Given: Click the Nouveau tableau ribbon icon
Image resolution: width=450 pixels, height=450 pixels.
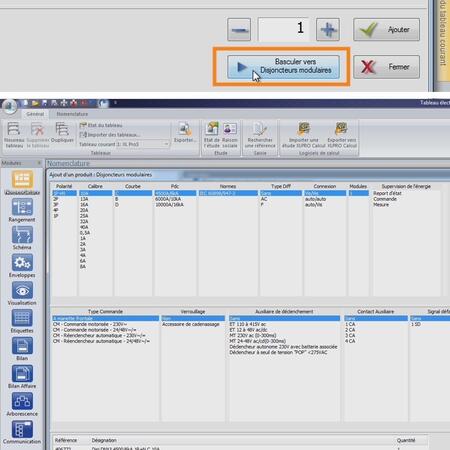Looking at the screenshot, I should [14, 129].
